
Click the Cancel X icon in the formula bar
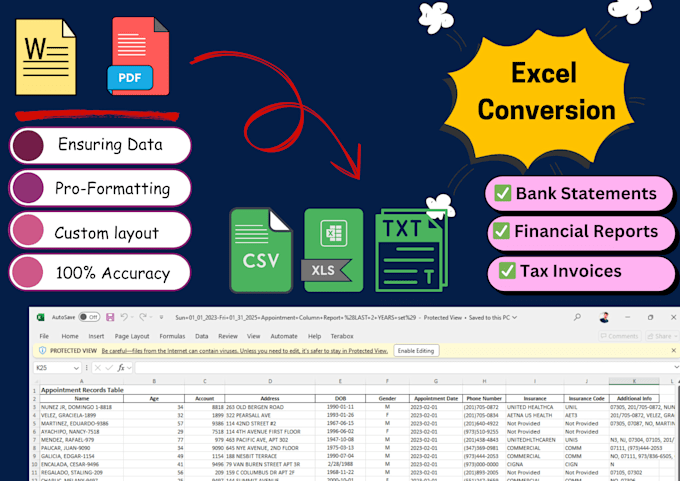coord(98,368)
